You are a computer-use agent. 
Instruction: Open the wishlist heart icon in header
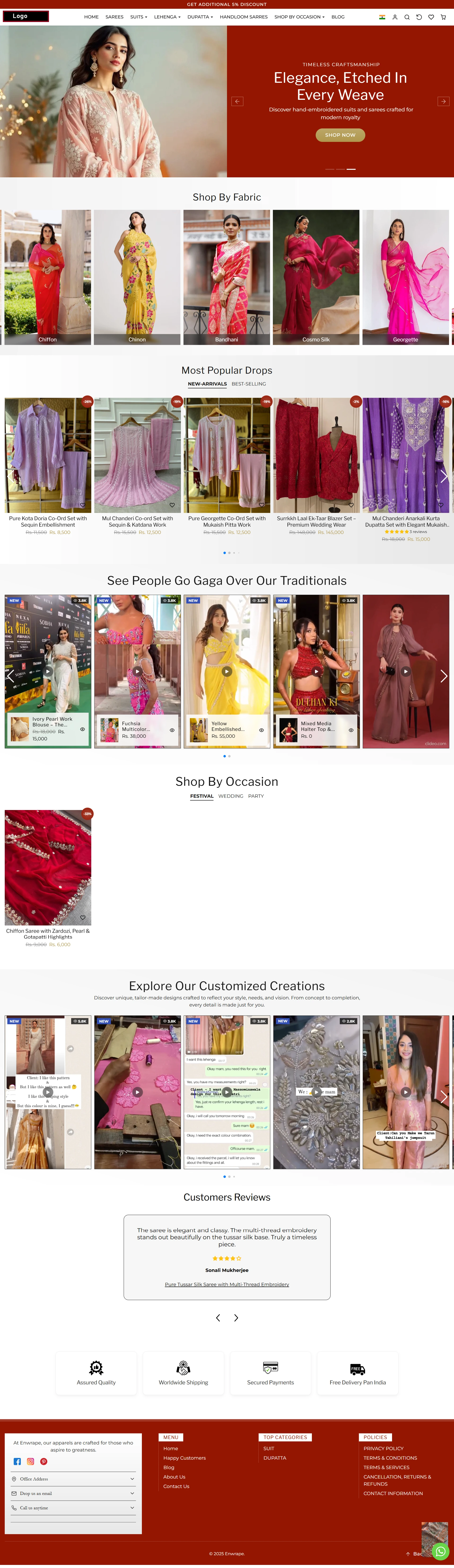click(431, 17)
